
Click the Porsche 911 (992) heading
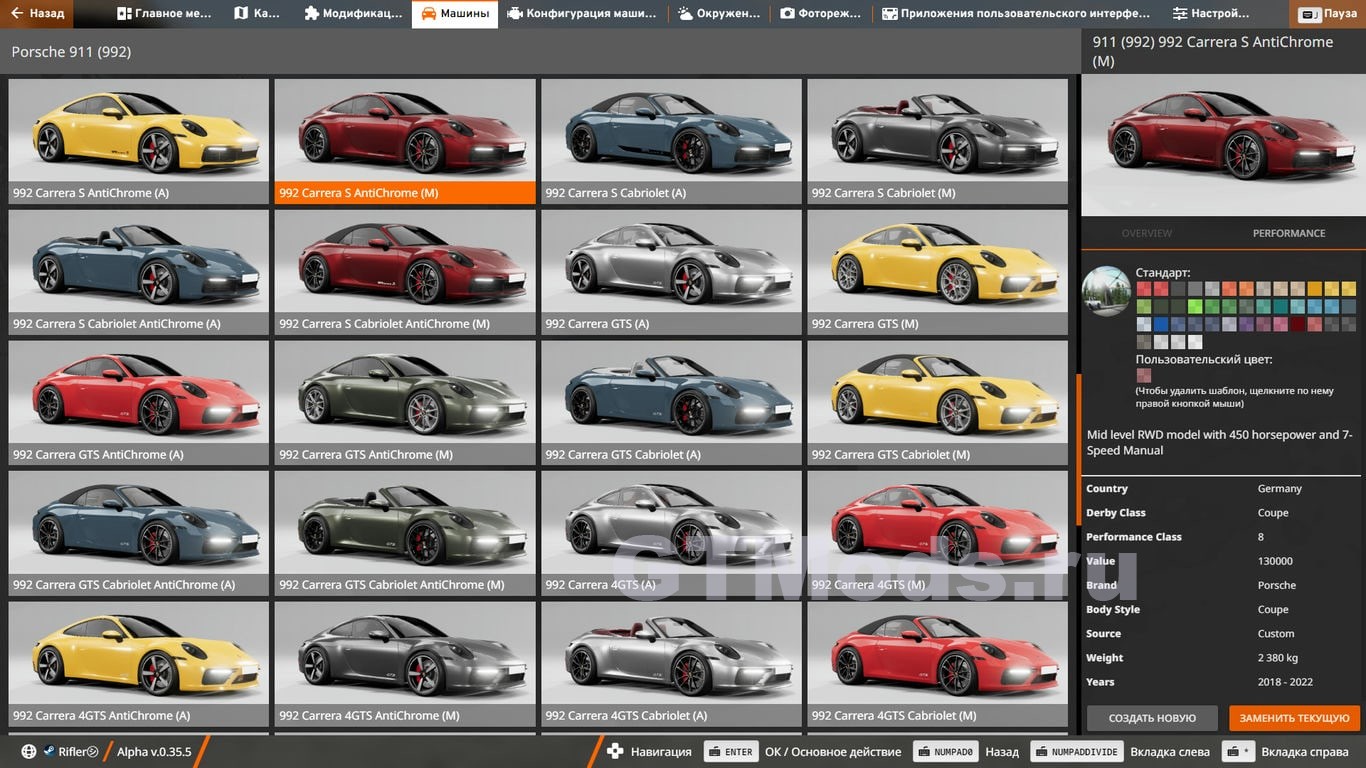(x=71, y=51)
